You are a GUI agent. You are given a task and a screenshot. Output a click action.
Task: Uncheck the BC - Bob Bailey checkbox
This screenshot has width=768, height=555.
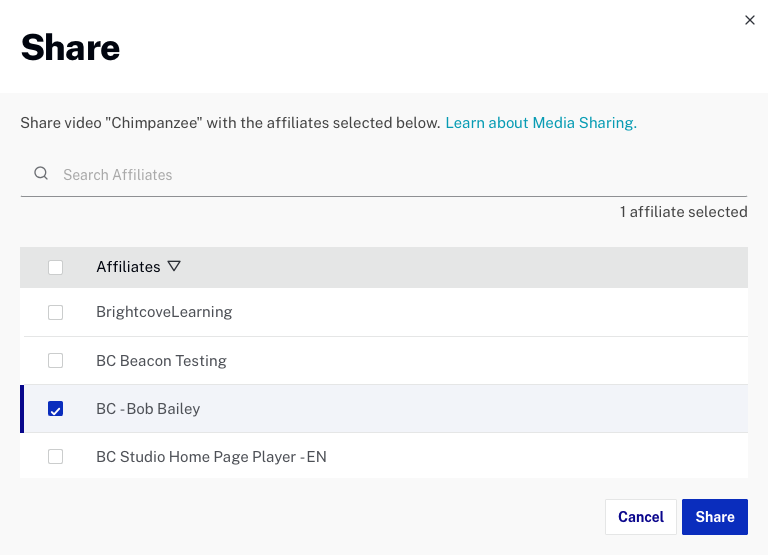pyautogui.click(x=56, y=409)
